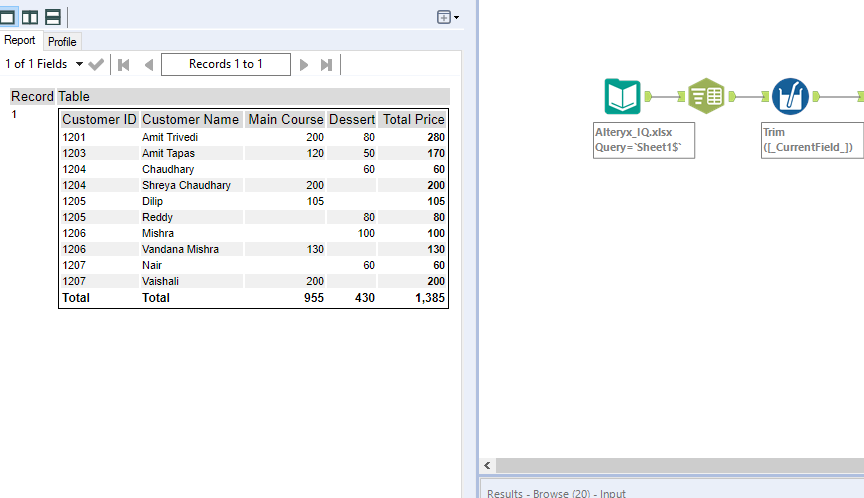This screenshot has width=864, height=498.
Task: Click the Trim CurrentField annotation box
Action: [812, 140]
